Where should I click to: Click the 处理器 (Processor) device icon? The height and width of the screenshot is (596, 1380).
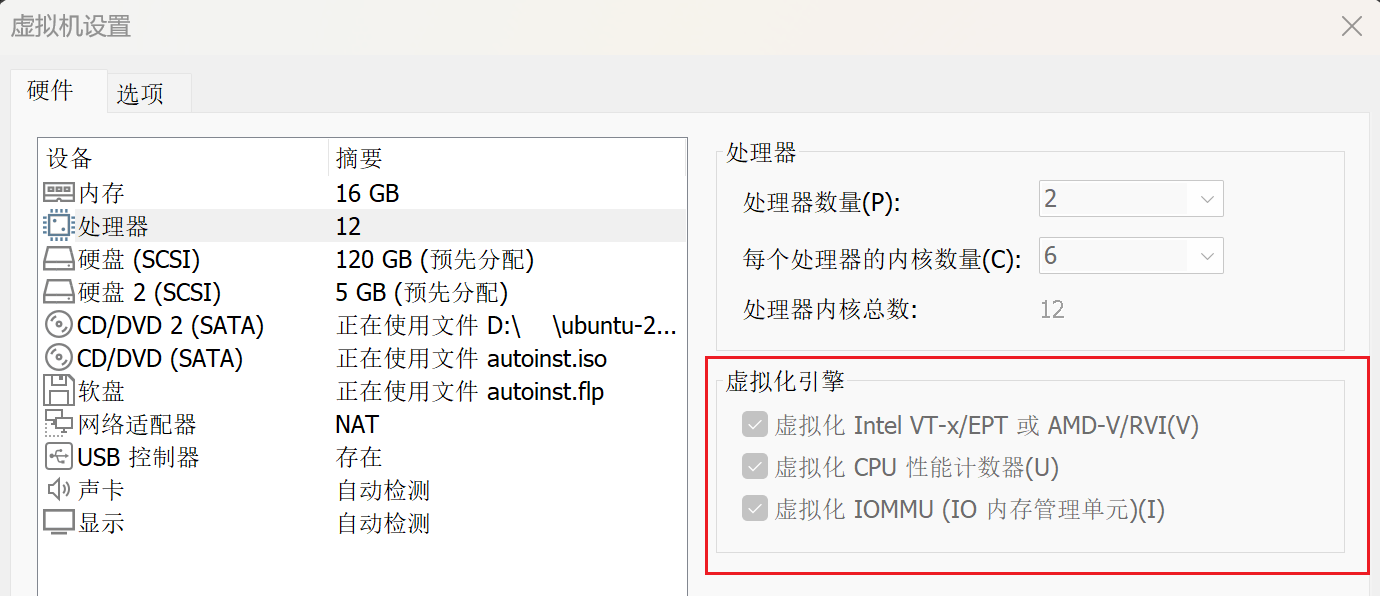pyautogui.click(x=57, y=225)
